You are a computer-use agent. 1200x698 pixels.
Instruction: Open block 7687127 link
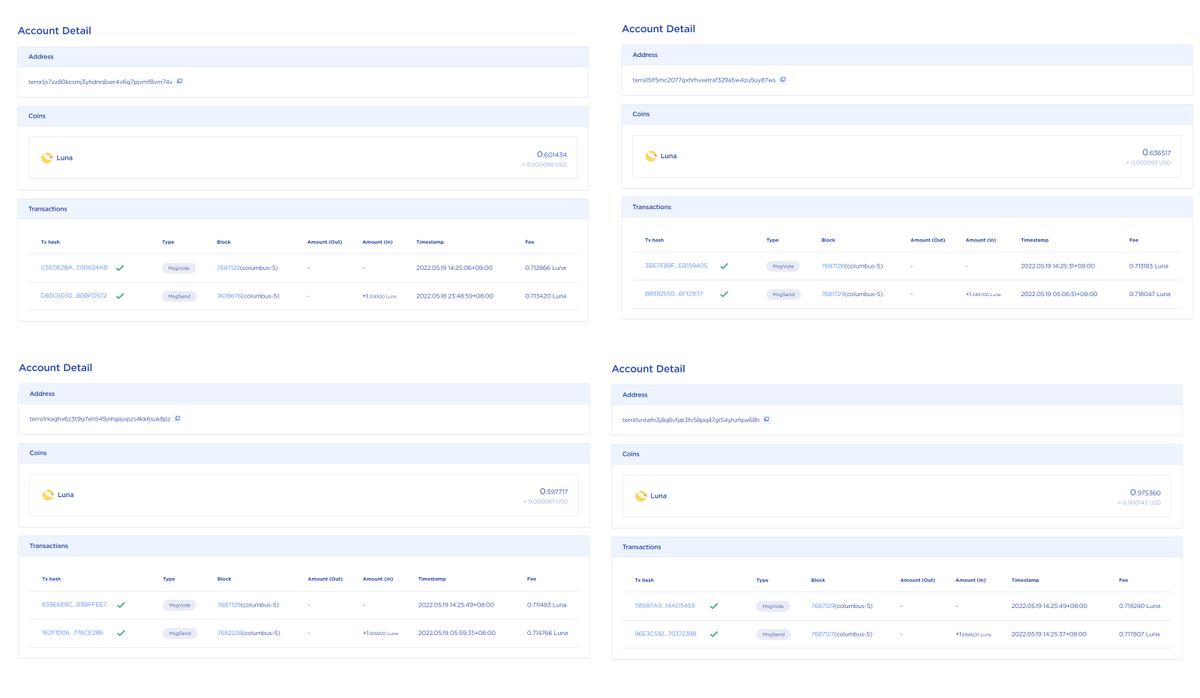[x=822, y=634]
